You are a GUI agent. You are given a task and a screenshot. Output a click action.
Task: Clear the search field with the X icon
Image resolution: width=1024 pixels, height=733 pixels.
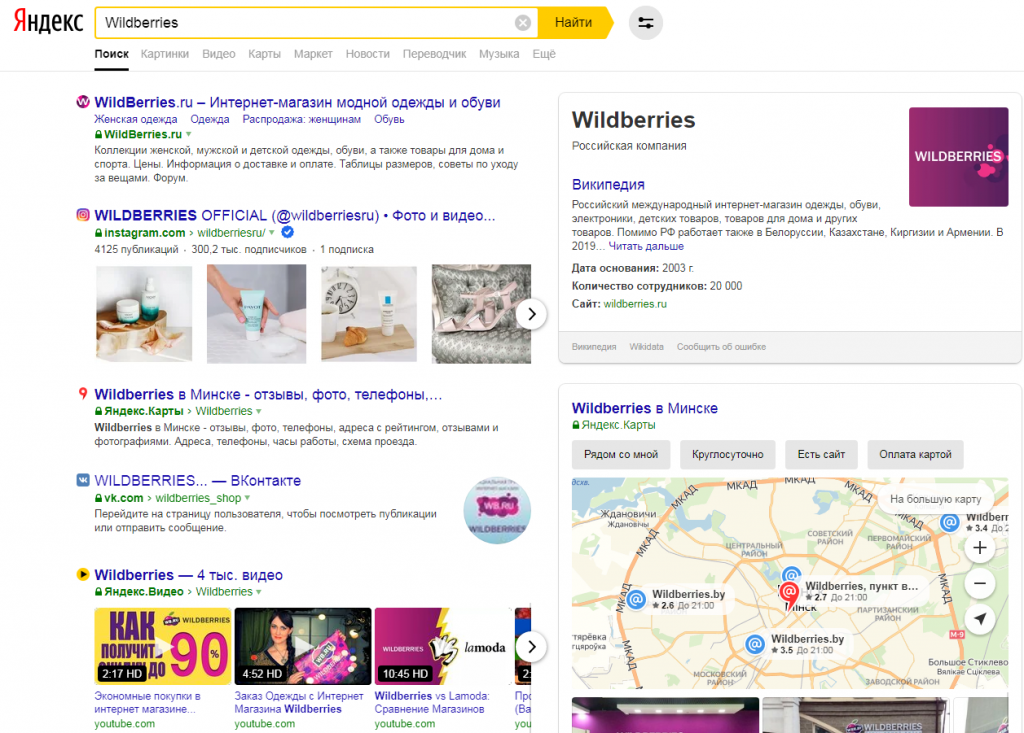click(522, 23)
